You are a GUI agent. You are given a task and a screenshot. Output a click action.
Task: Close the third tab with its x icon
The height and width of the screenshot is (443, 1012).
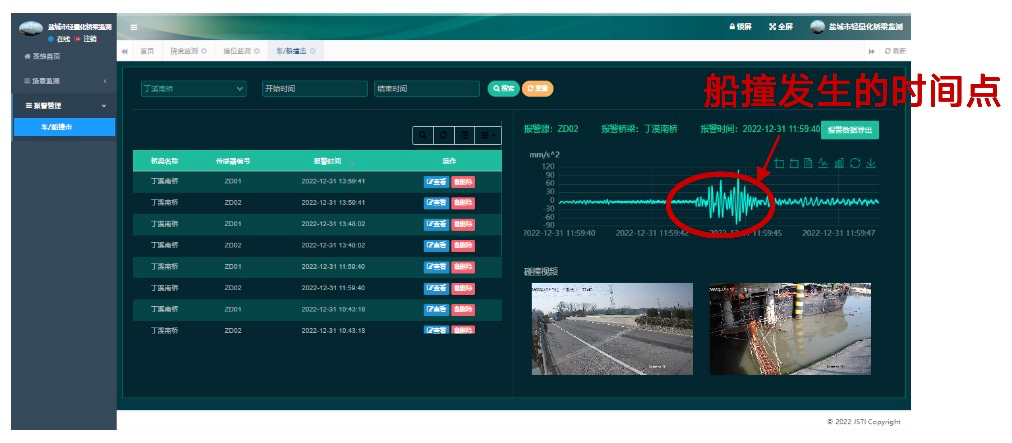pos(257,51)
